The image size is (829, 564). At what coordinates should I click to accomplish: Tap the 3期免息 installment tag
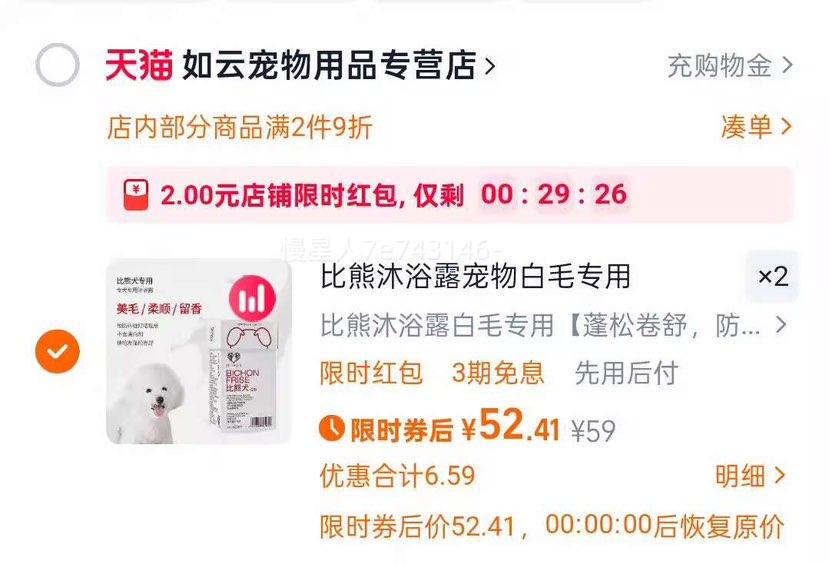click(498, 373)
